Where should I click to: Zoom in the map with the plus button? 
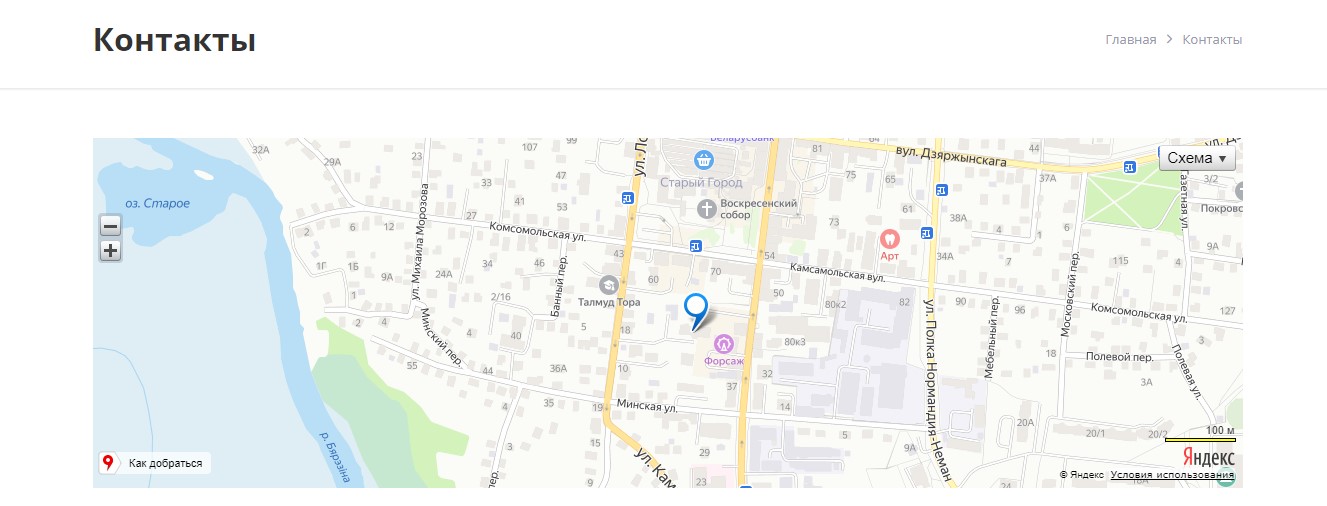point(110,251)
